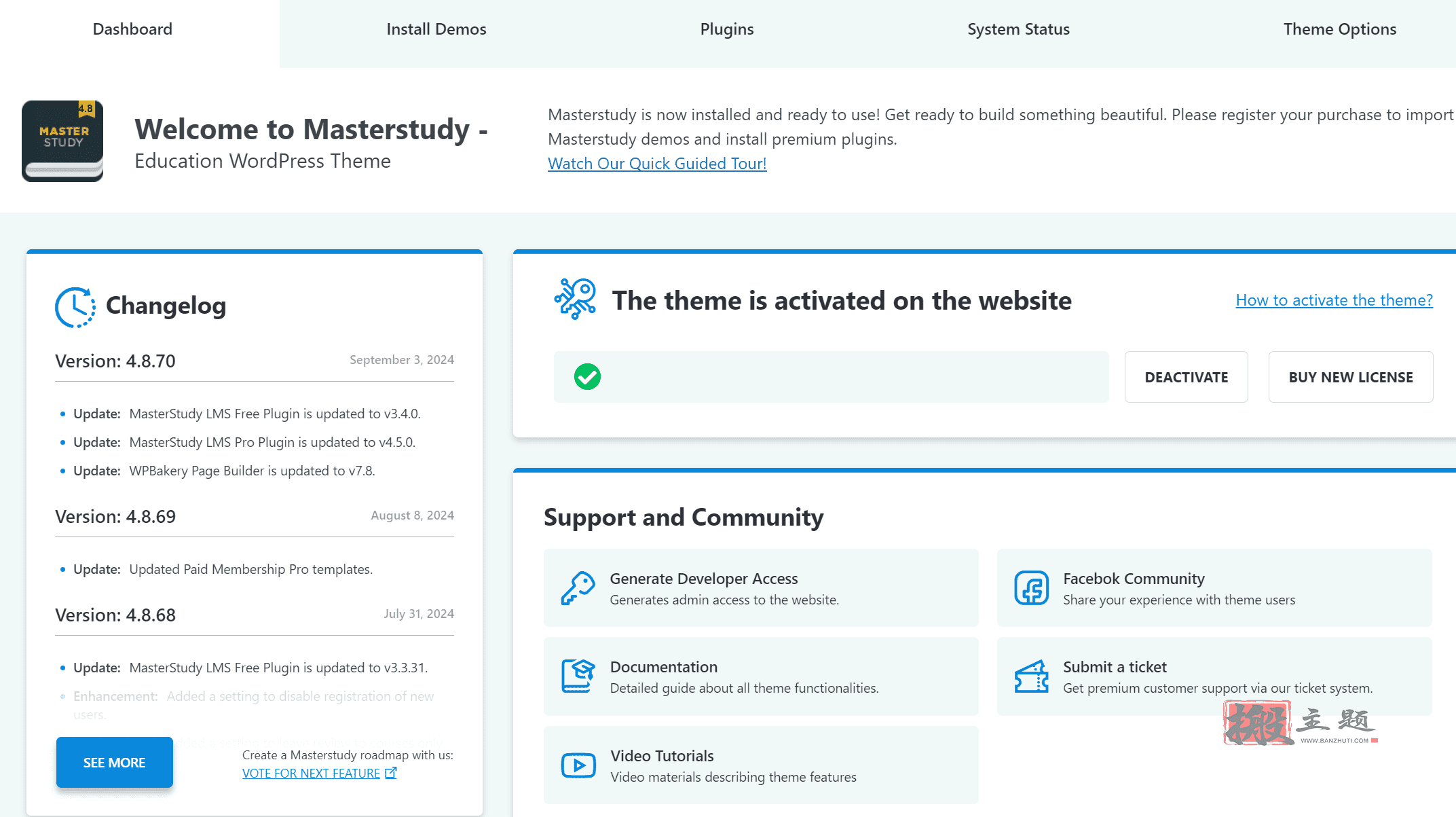Open the Watch Our Quick Guided Tour link
The image size is (1456, 817).
pyautogui.click(x=657, y=164)
